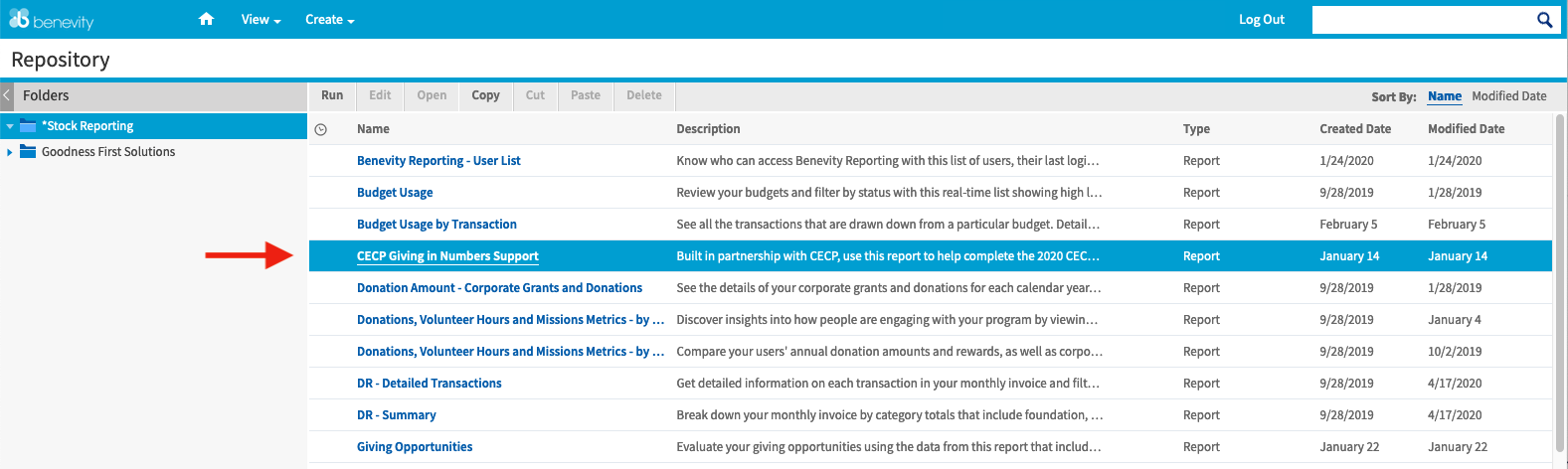Open the View dropdown menu
Screen dimensions: 1568x469
(x=261, y=19)
